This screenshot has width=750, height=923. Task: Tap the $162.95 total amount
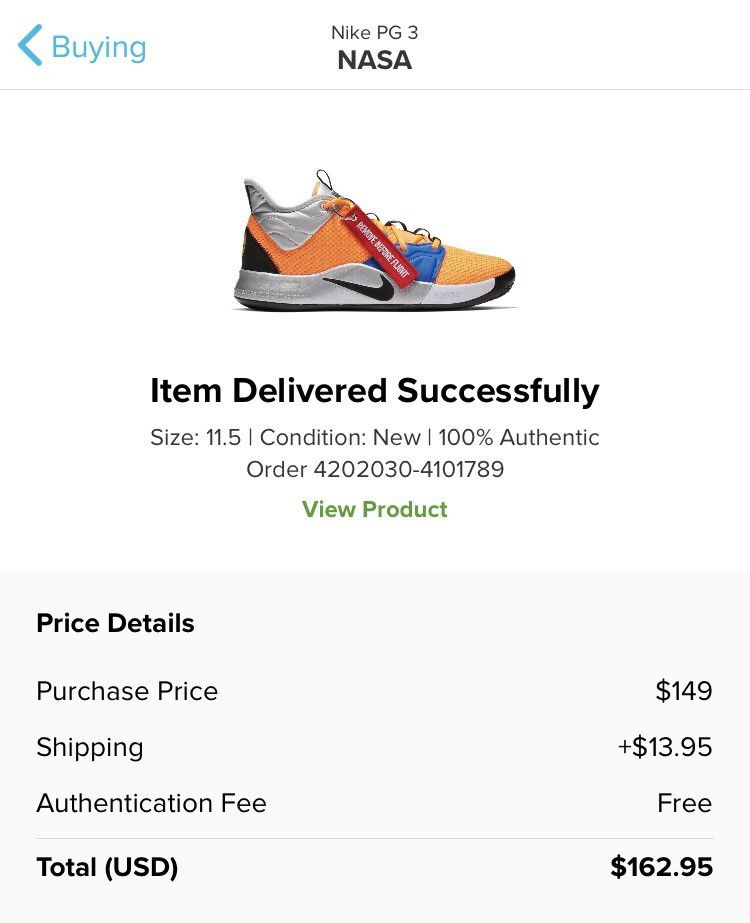pyautogui.click(x=661, y=867)
